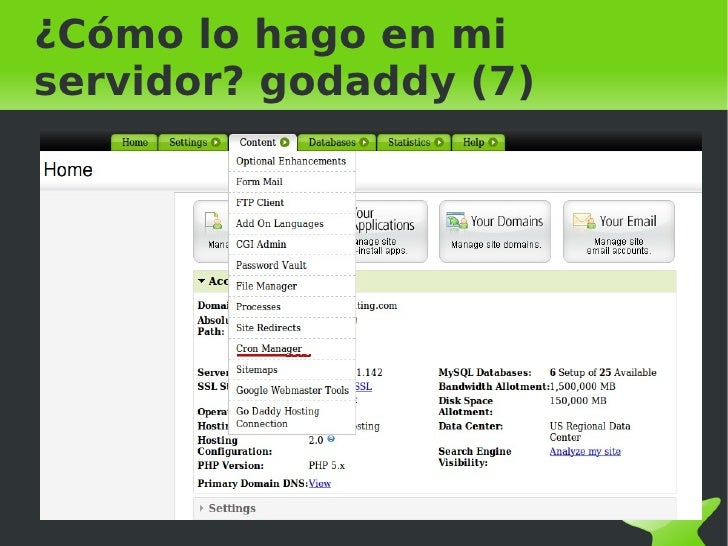
Task: Open Password Vault menu entry
Action: [292, 265]
